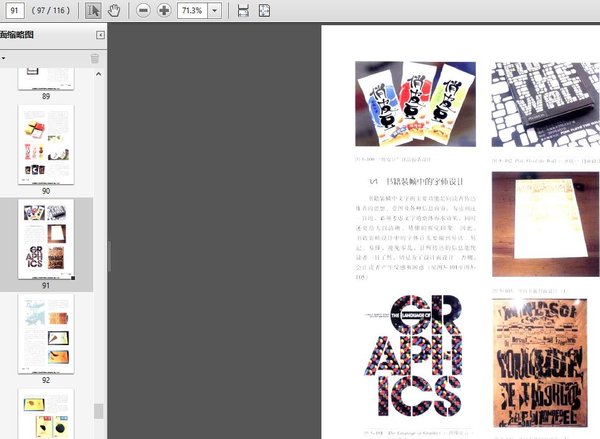600x439 pixels.
Task: Select the Hand pan tool
Action: (x=114, y=10)
